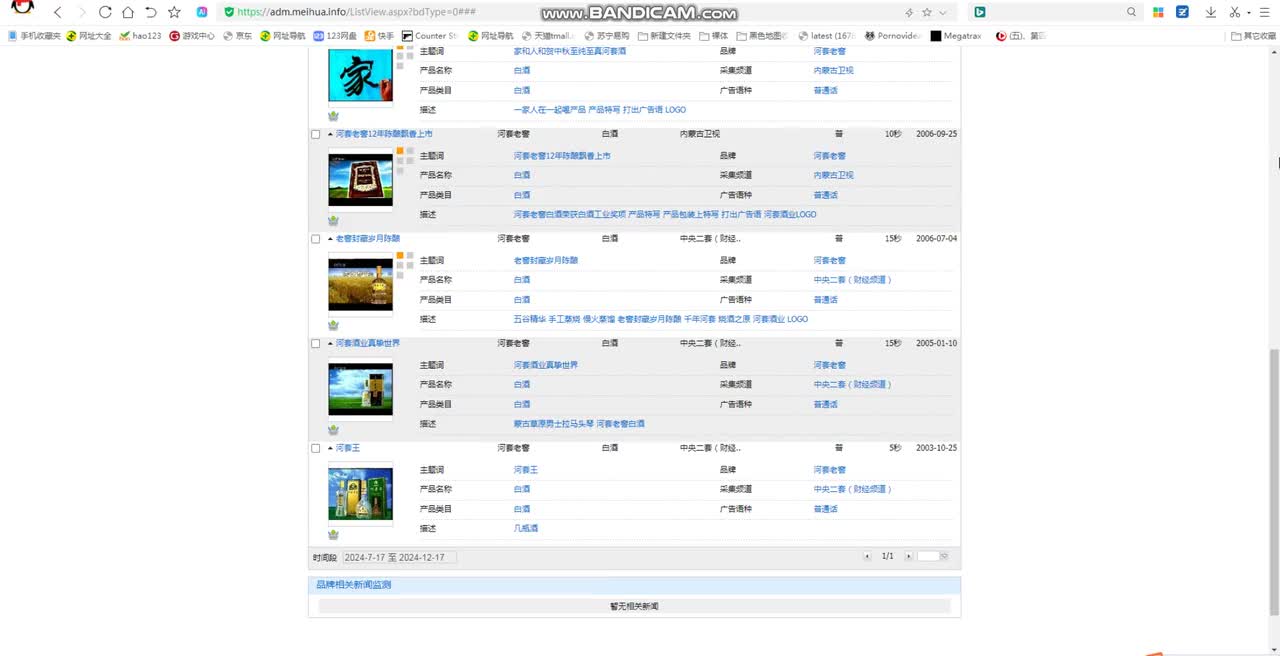Open the 123网盘 bookmark
The image size is (1280, 656).
tap(335, 36)
